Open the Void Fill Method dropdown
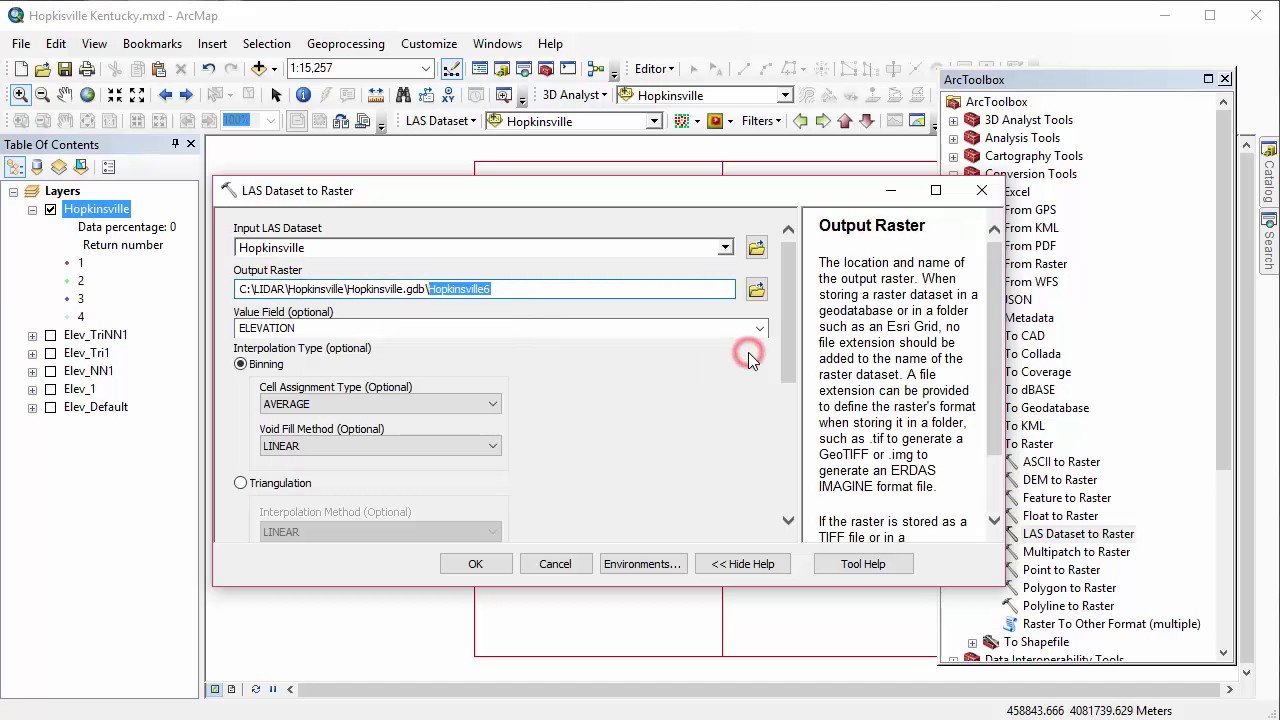This screenshot has width=1280, height=720. point(492,446)
